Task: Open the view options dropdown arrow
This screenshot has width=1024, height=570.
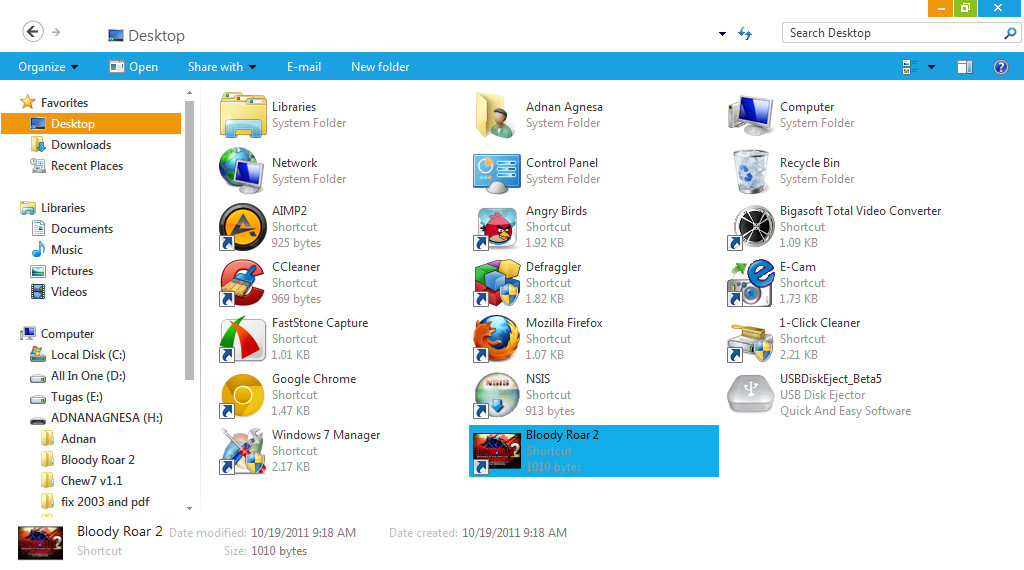Action: (931, 67)
